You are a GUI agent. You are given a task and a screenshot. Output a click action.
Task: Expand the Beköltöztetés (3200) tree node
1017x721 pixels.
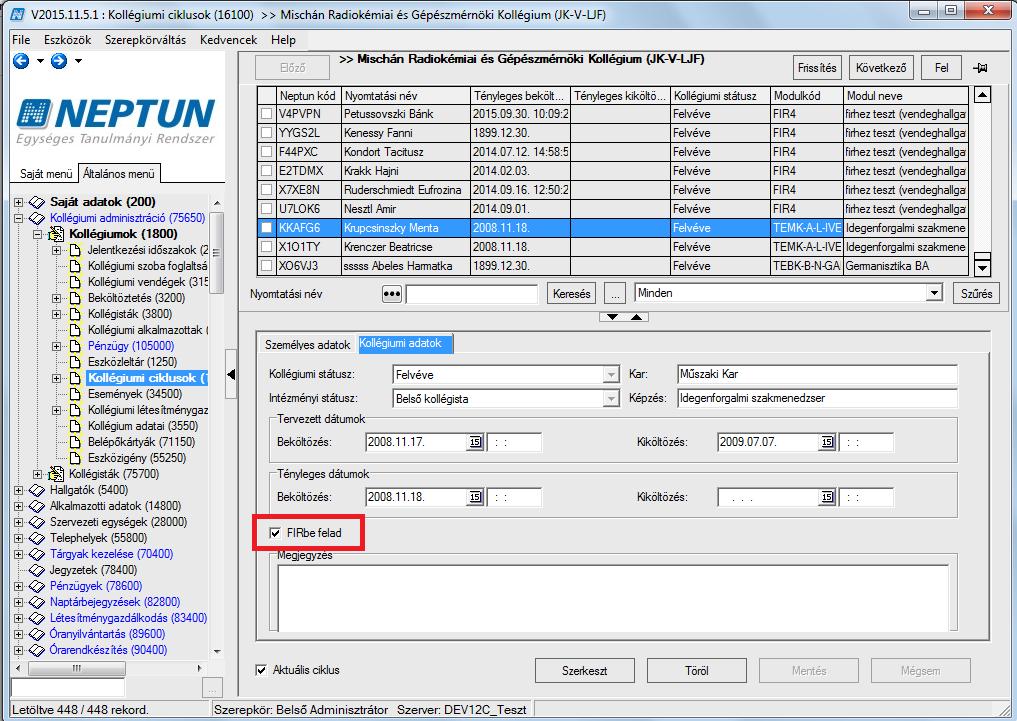(56, 298)
